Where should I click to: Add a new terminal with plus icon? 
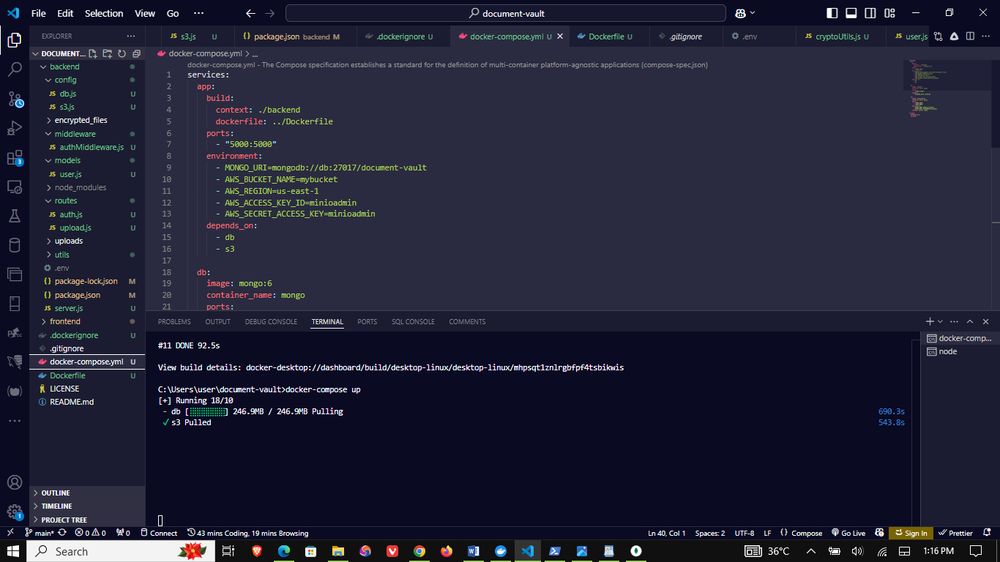tap(930, 322)
